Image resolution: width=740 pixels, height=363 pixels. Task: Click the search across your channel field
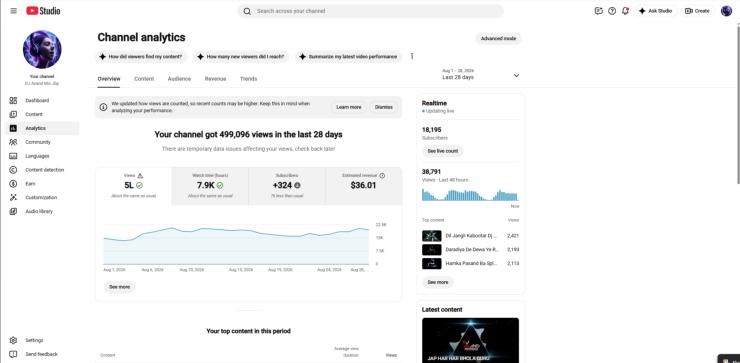click(x=370, y=11)
